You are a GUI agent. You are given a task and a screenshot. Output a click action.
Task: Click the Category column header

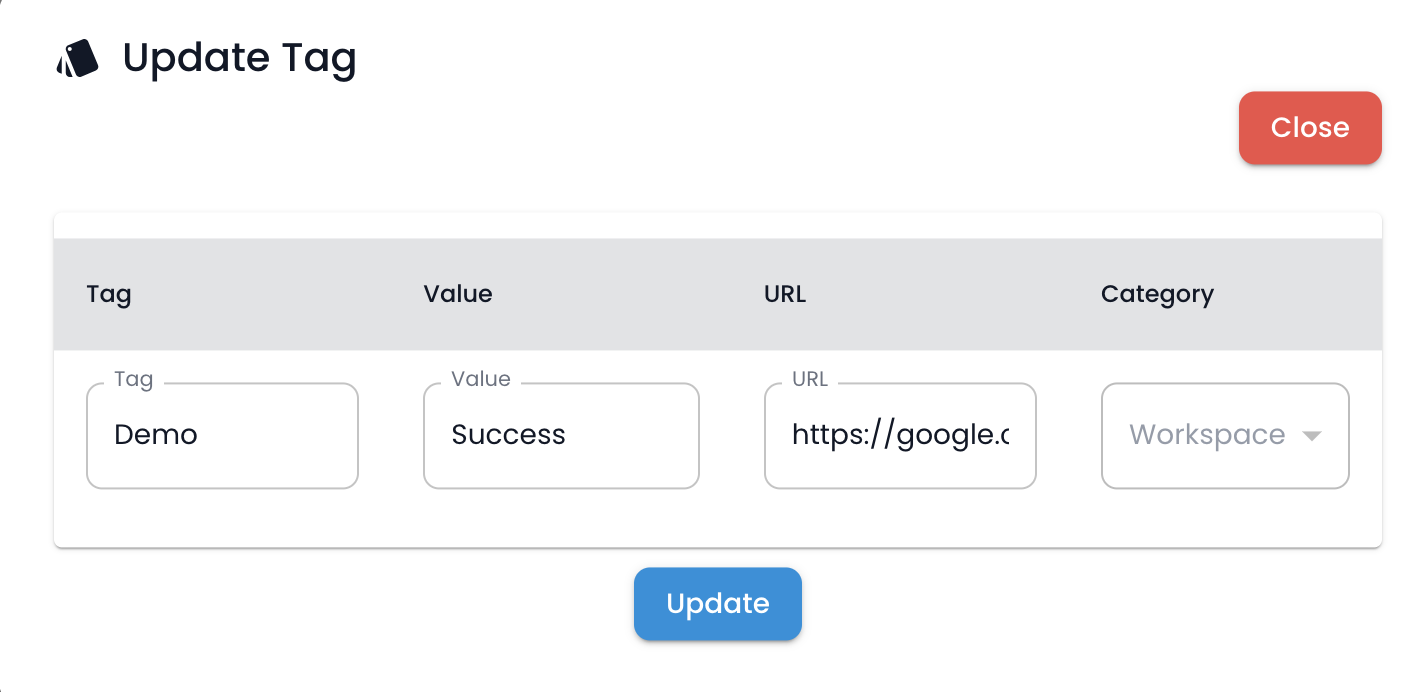pos(1157,294)
